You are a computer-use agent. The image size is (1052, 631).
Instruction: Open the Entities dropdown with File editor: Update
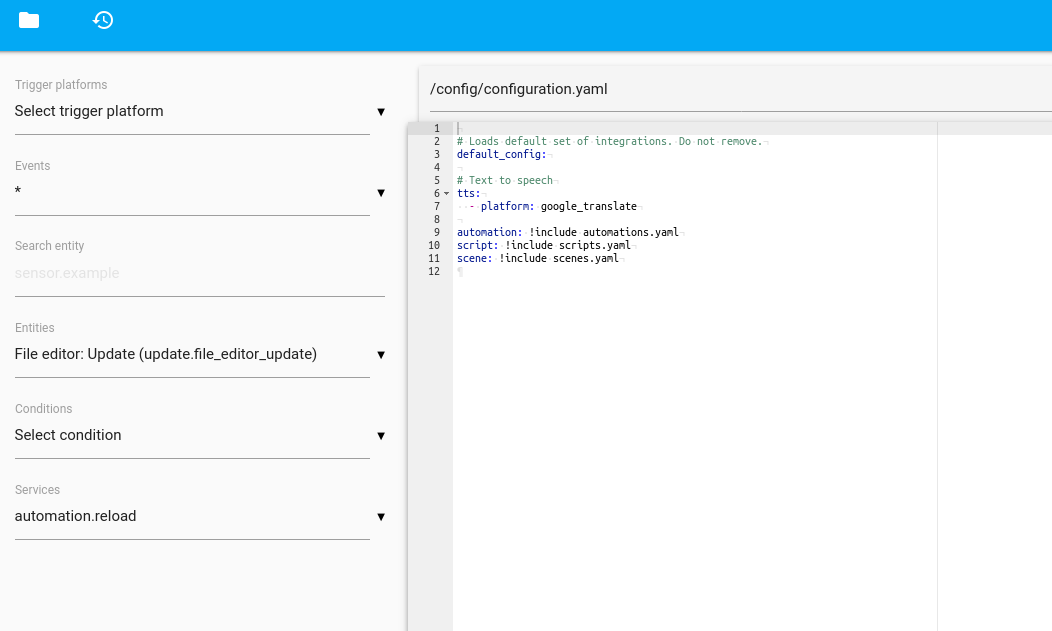tap(192, 355)
